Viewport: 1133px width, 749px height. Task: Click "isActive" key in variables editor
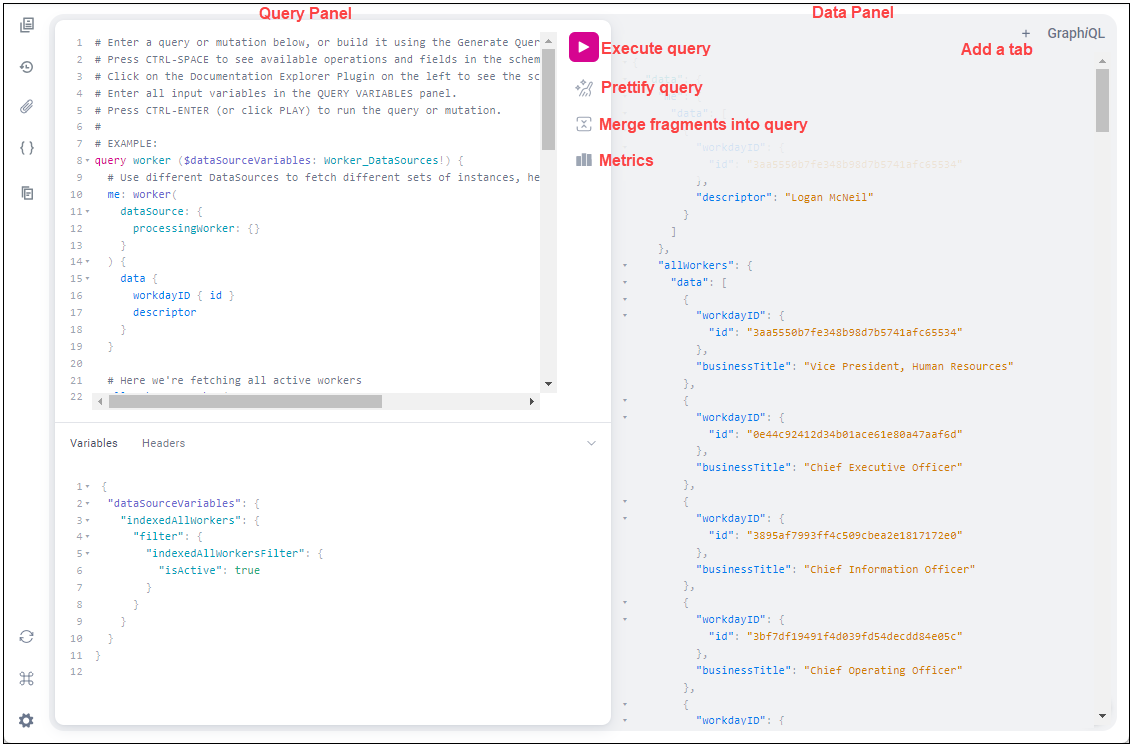pyautogui.click(x=190, y=571)
